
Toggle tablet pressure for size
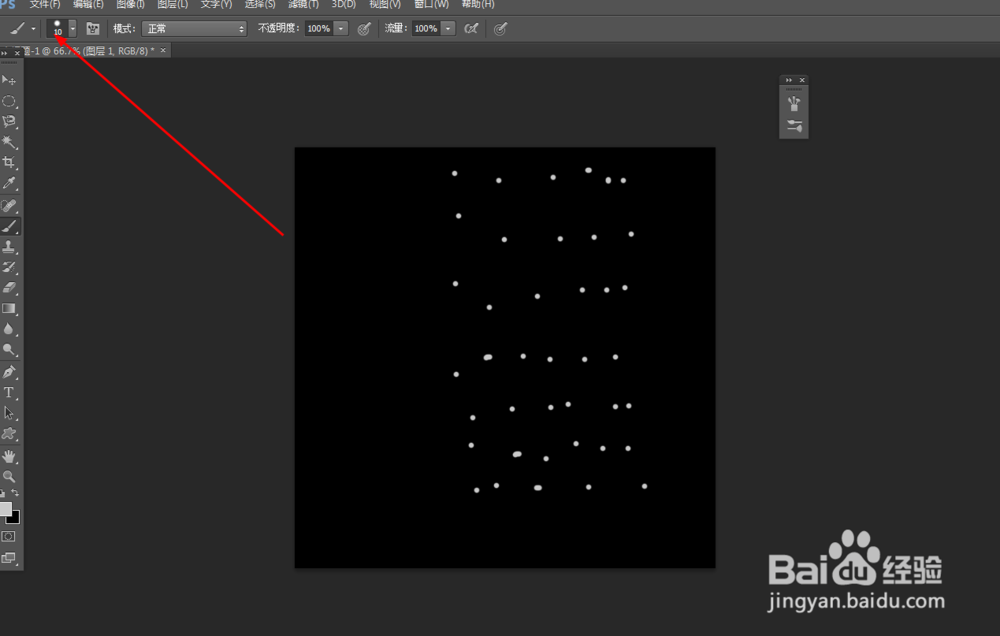pyautogui.click(x=501, y=29)
